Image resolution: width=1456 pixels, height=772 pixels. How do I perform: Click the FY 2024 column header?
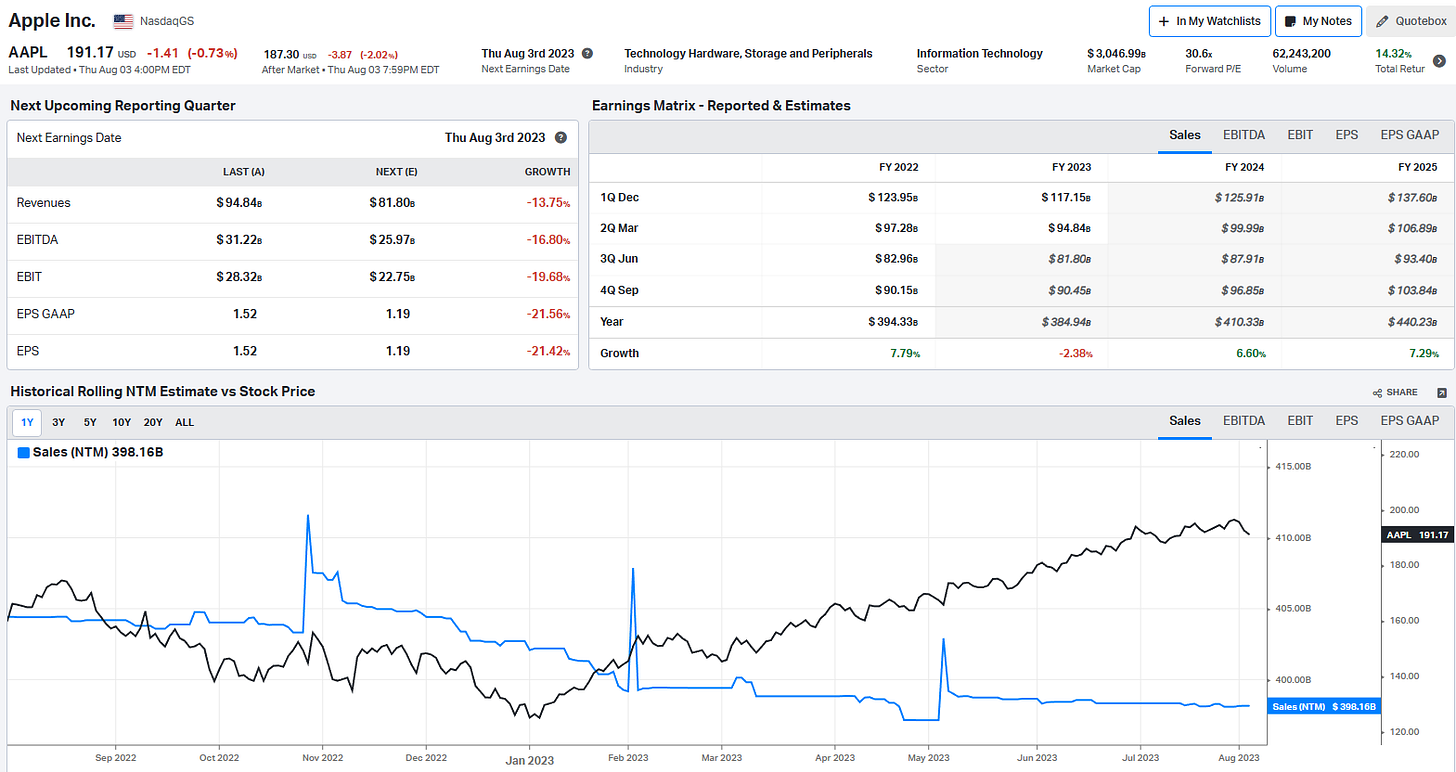coord(1245,167)
